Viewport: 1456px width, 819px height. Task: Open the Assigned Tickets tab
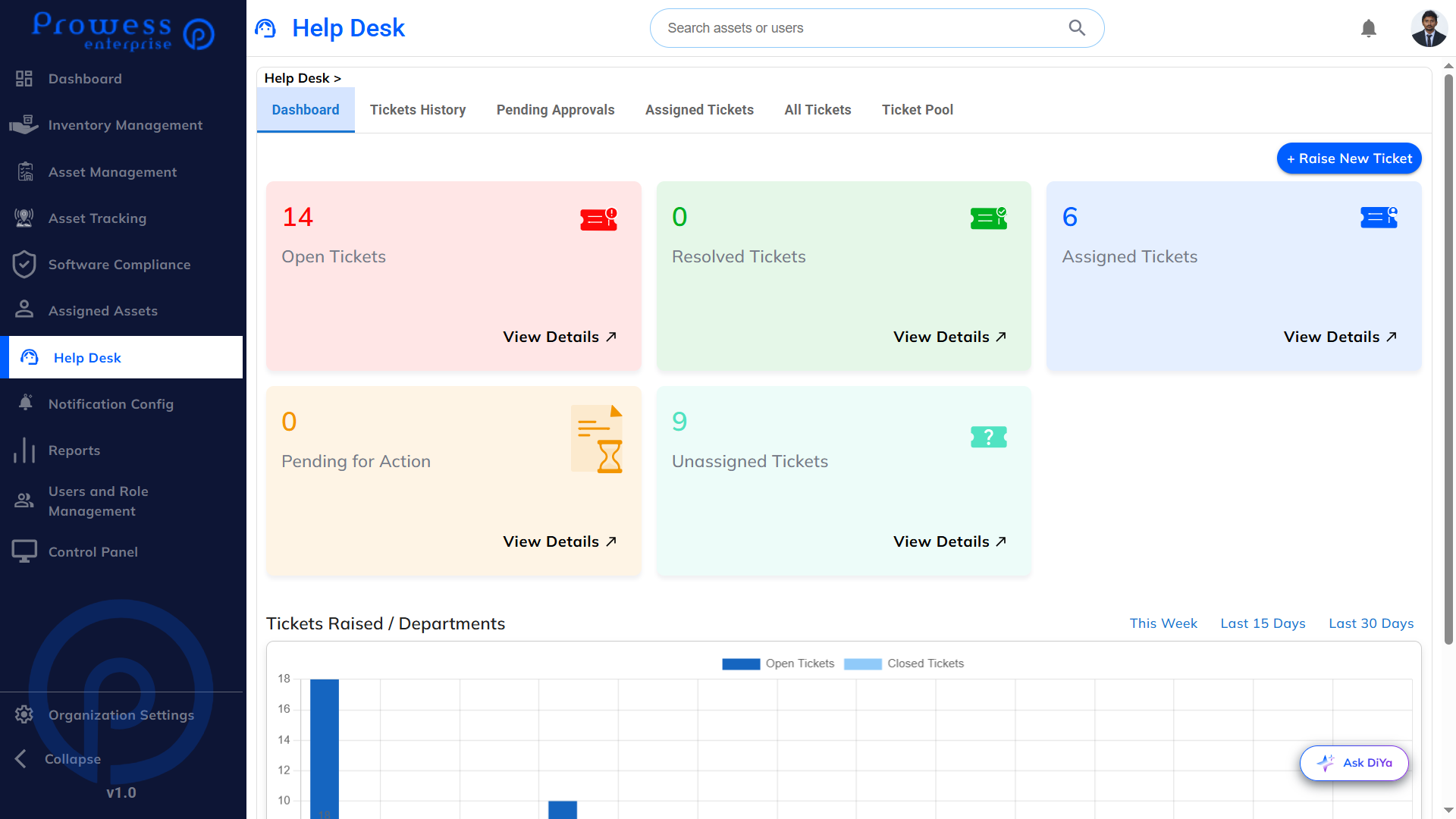coord(699,110)
